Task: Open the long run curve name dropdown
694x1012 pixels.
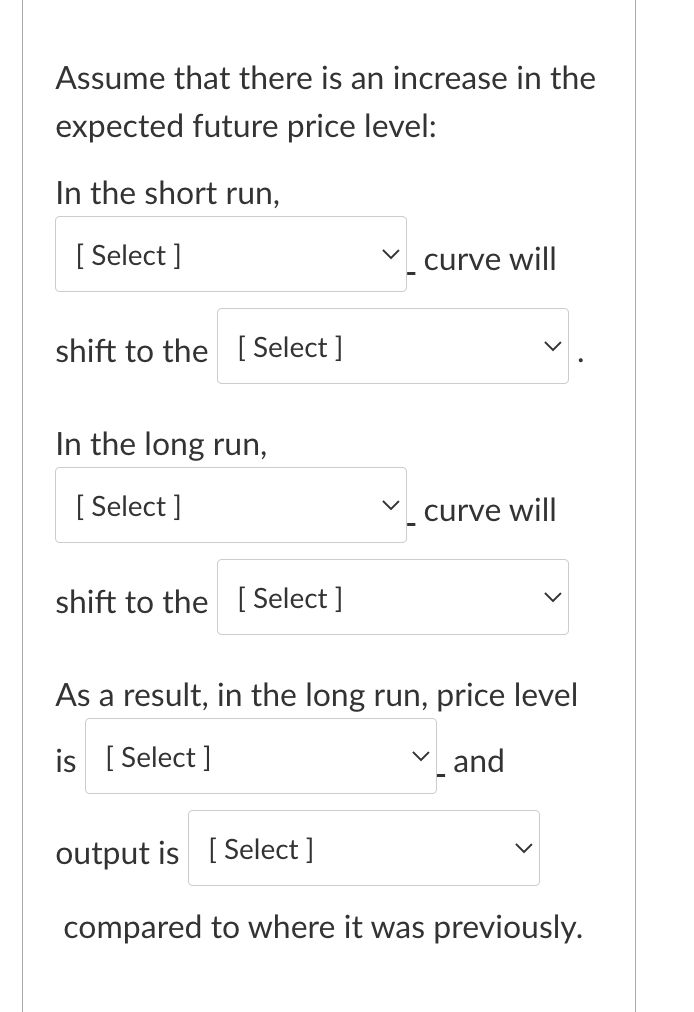Action: pos(230,505)
